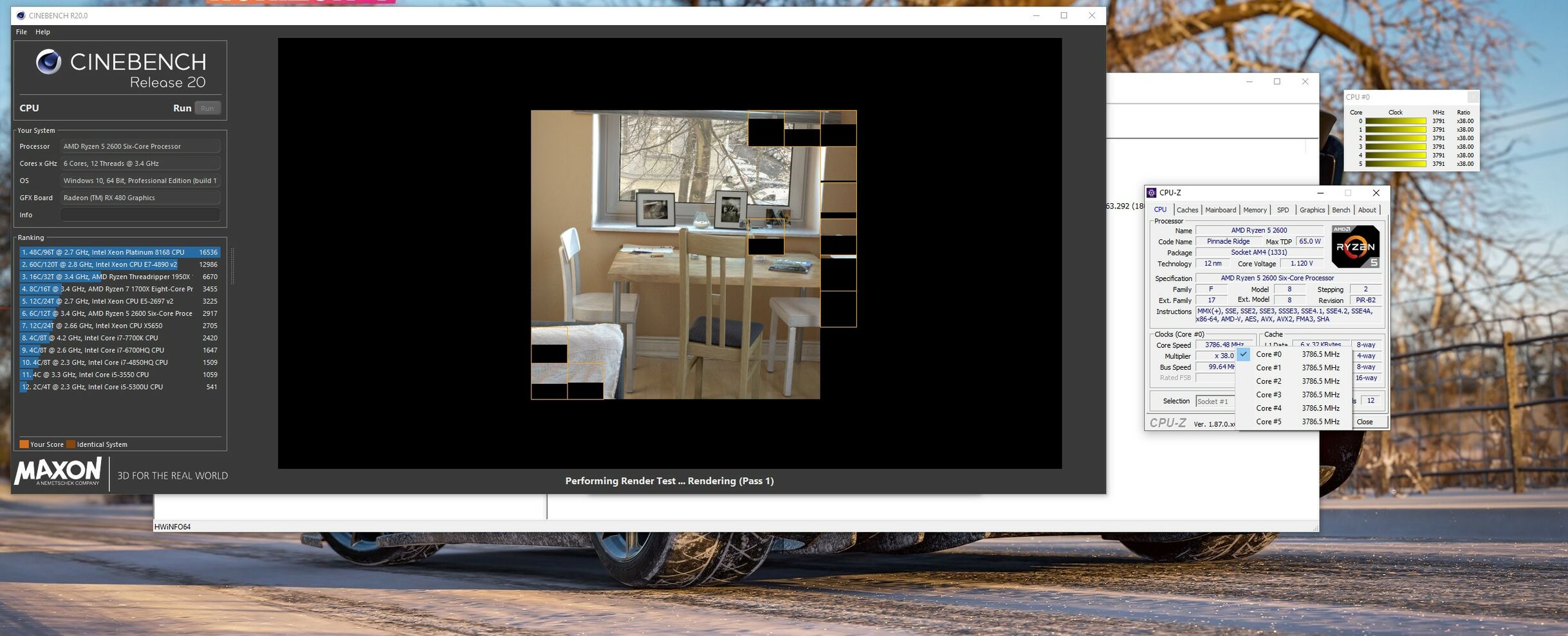Click the Cinebench sphere logo
1568x636 pixels.
[x=48, y=62]
